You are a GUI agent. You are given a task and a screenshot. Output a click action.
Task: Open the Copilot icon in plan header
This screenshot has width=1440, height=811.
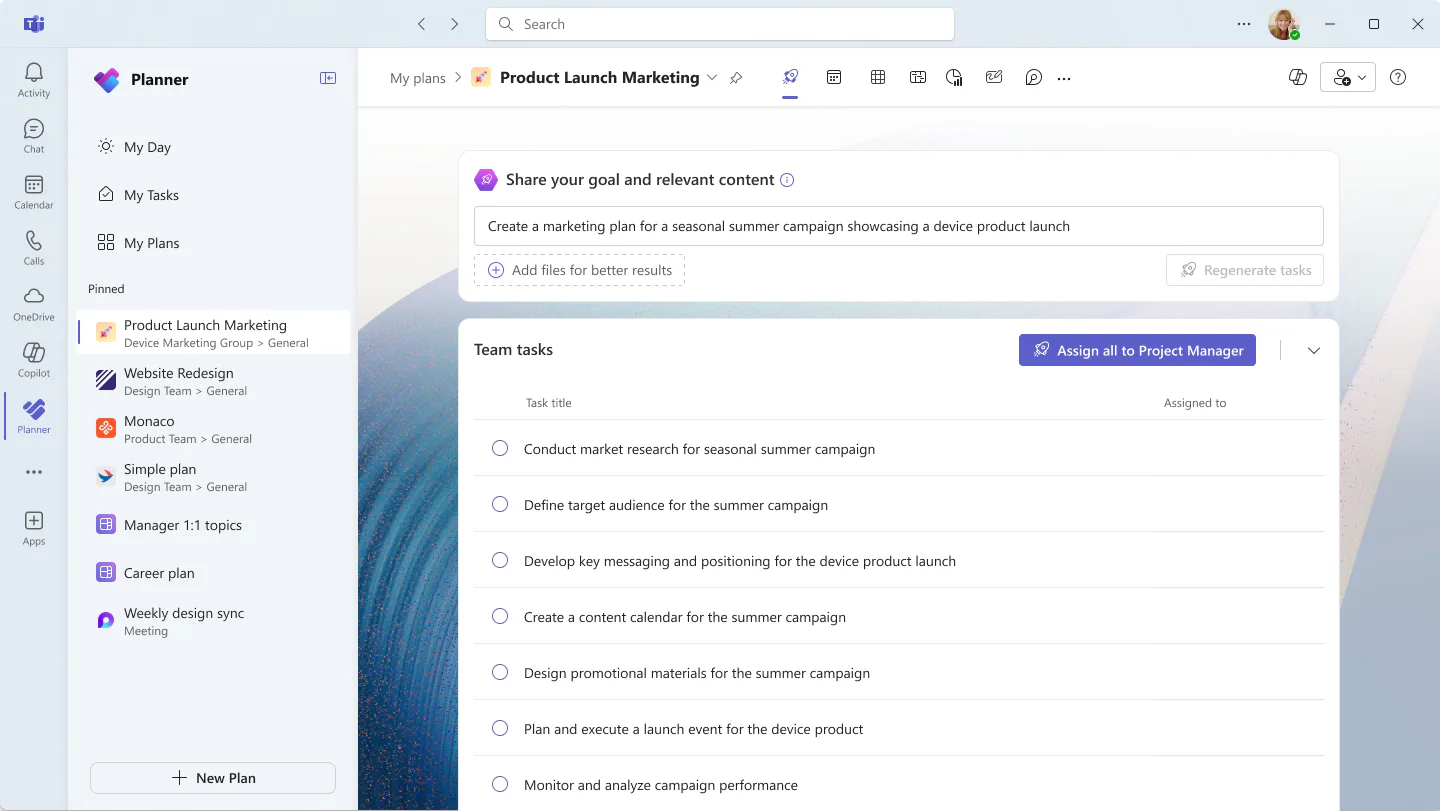tap(1298, 77)
